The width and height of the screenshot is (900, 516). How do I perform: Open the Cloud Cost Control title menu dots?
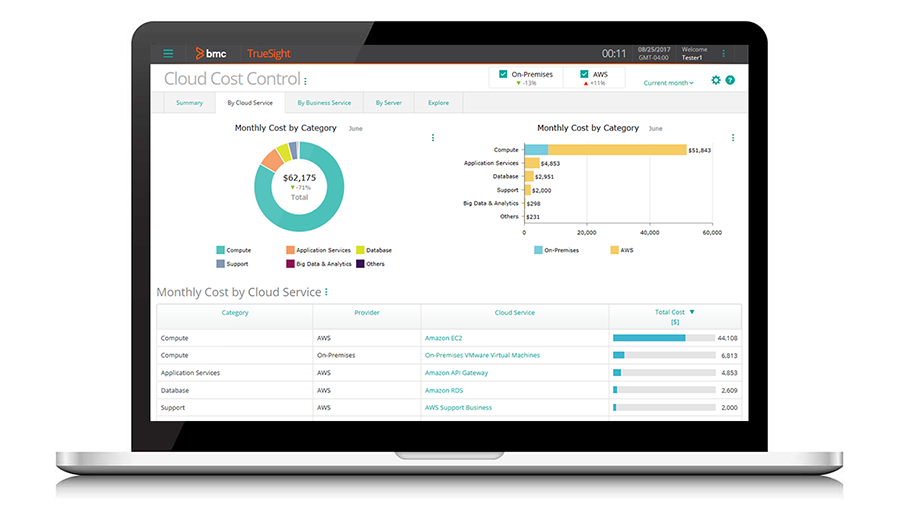[305, 81]
